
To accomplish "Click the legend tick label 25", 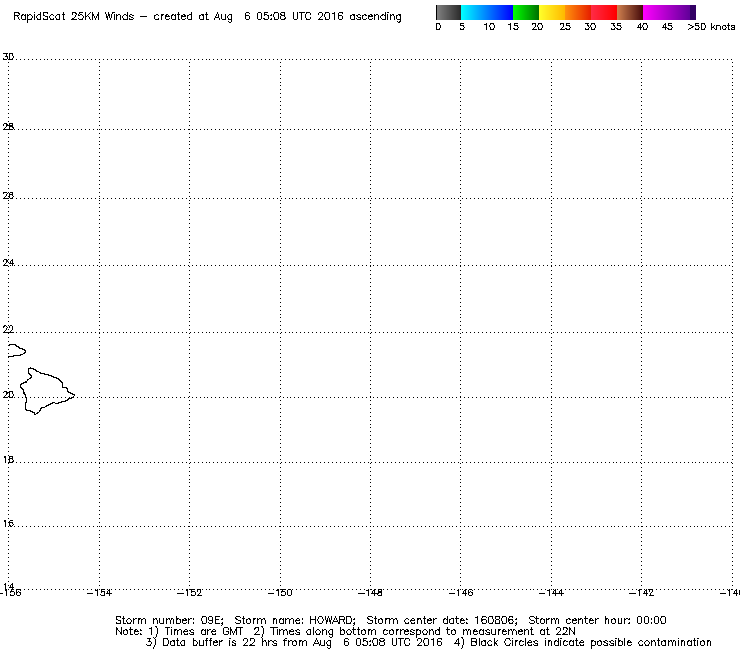I will tap(565, 27).
